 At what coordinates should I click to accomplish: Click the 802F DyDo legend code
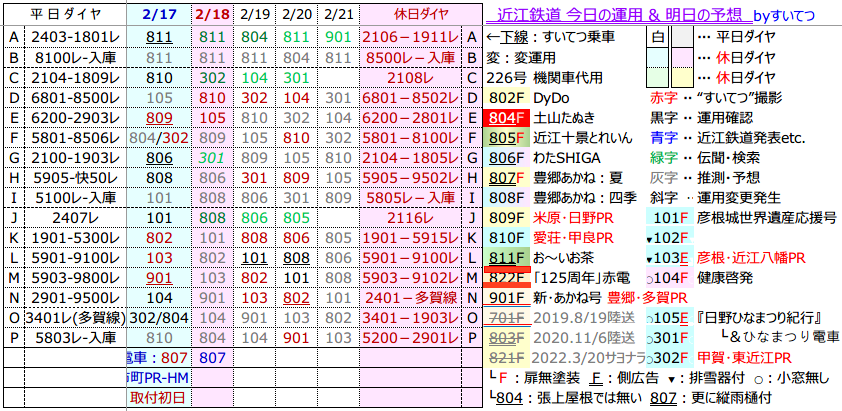[507, 98]
